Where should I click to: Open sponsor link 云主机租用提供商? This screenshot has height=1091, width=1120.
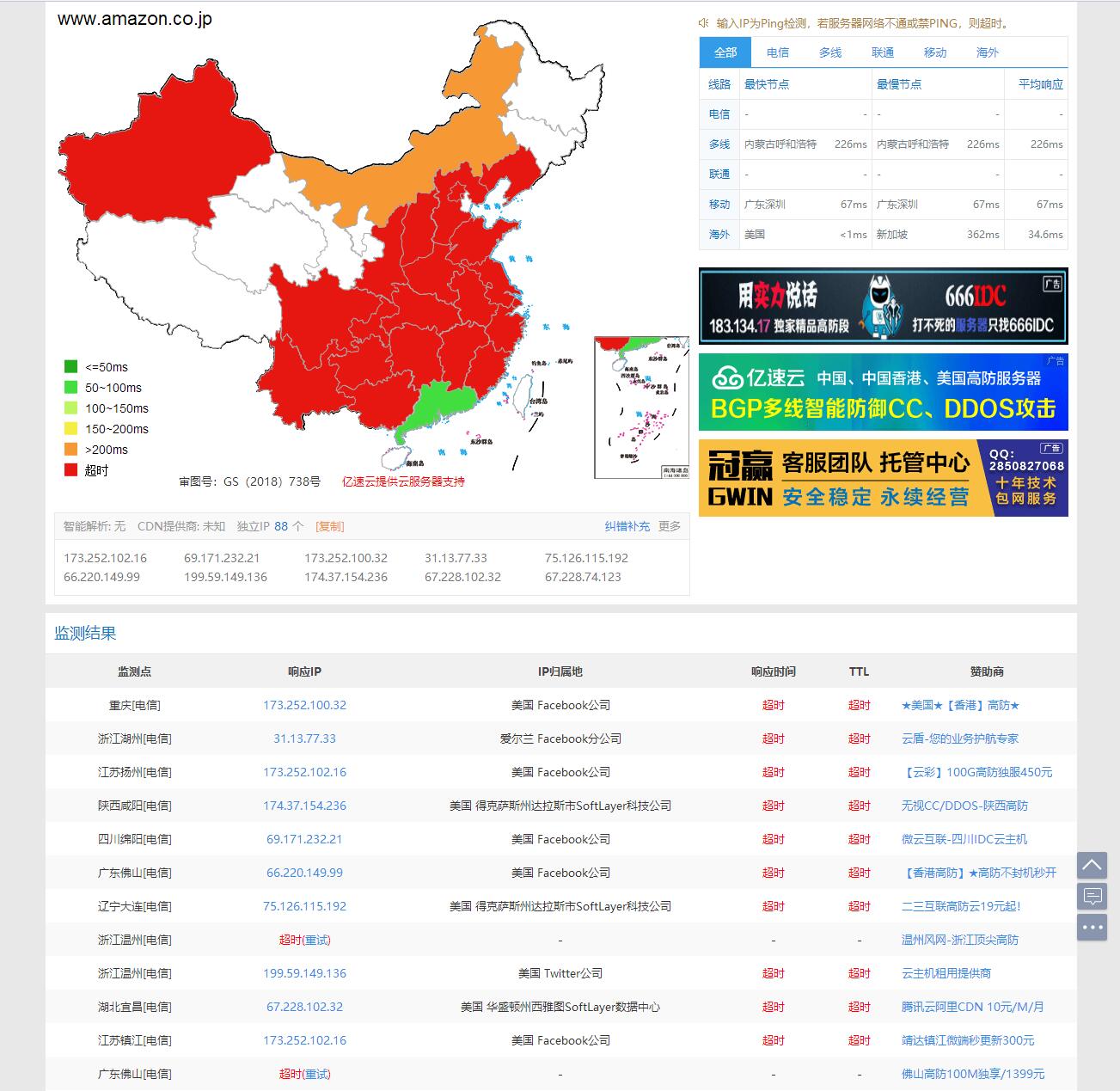(946, 973)
